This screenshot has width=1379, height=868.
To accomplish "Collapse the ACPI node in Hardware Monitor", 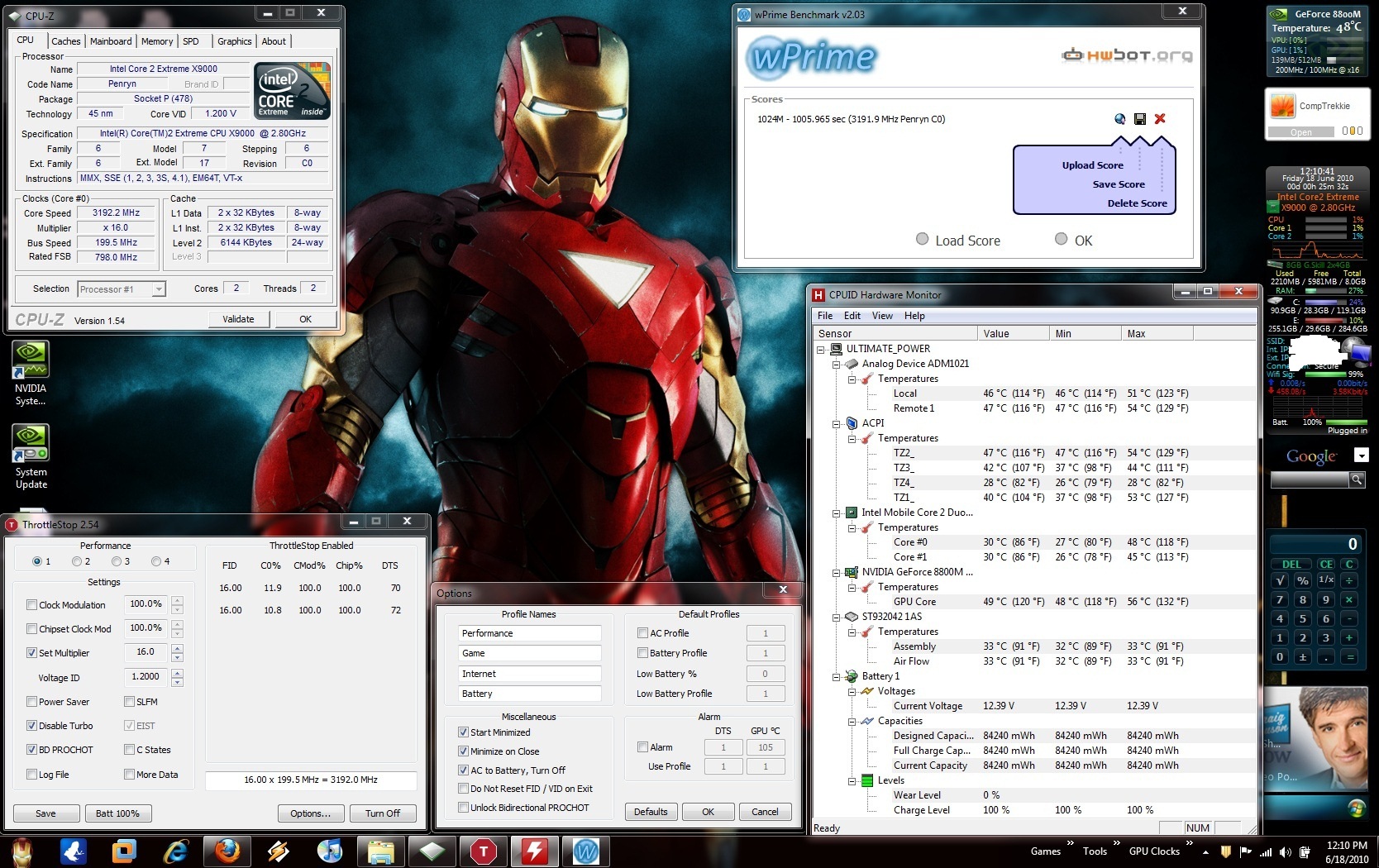I will pos(837,423).
